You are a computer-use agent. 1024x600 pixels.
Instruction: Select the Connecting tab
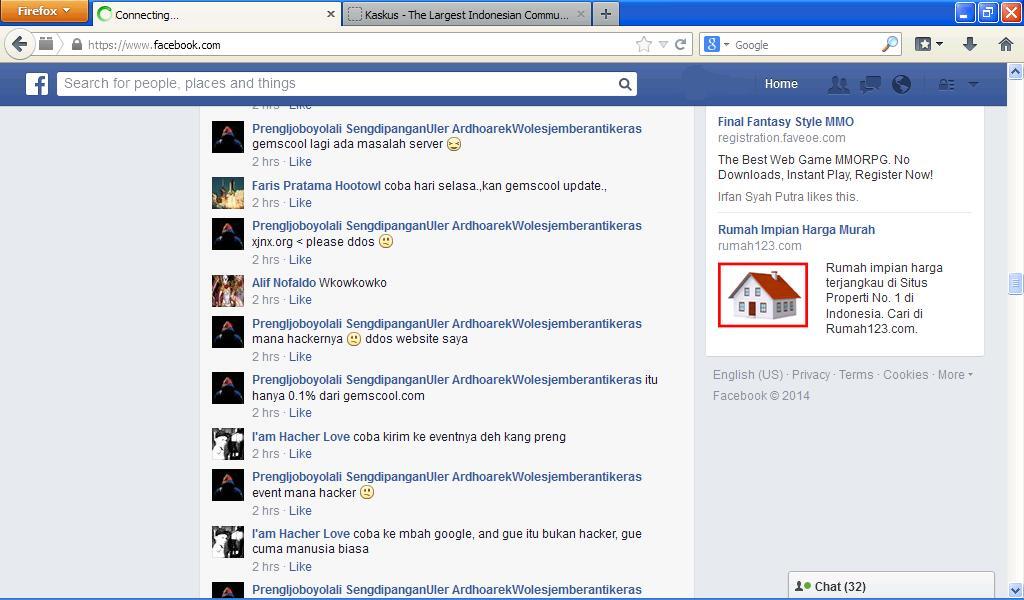(217, 14)
